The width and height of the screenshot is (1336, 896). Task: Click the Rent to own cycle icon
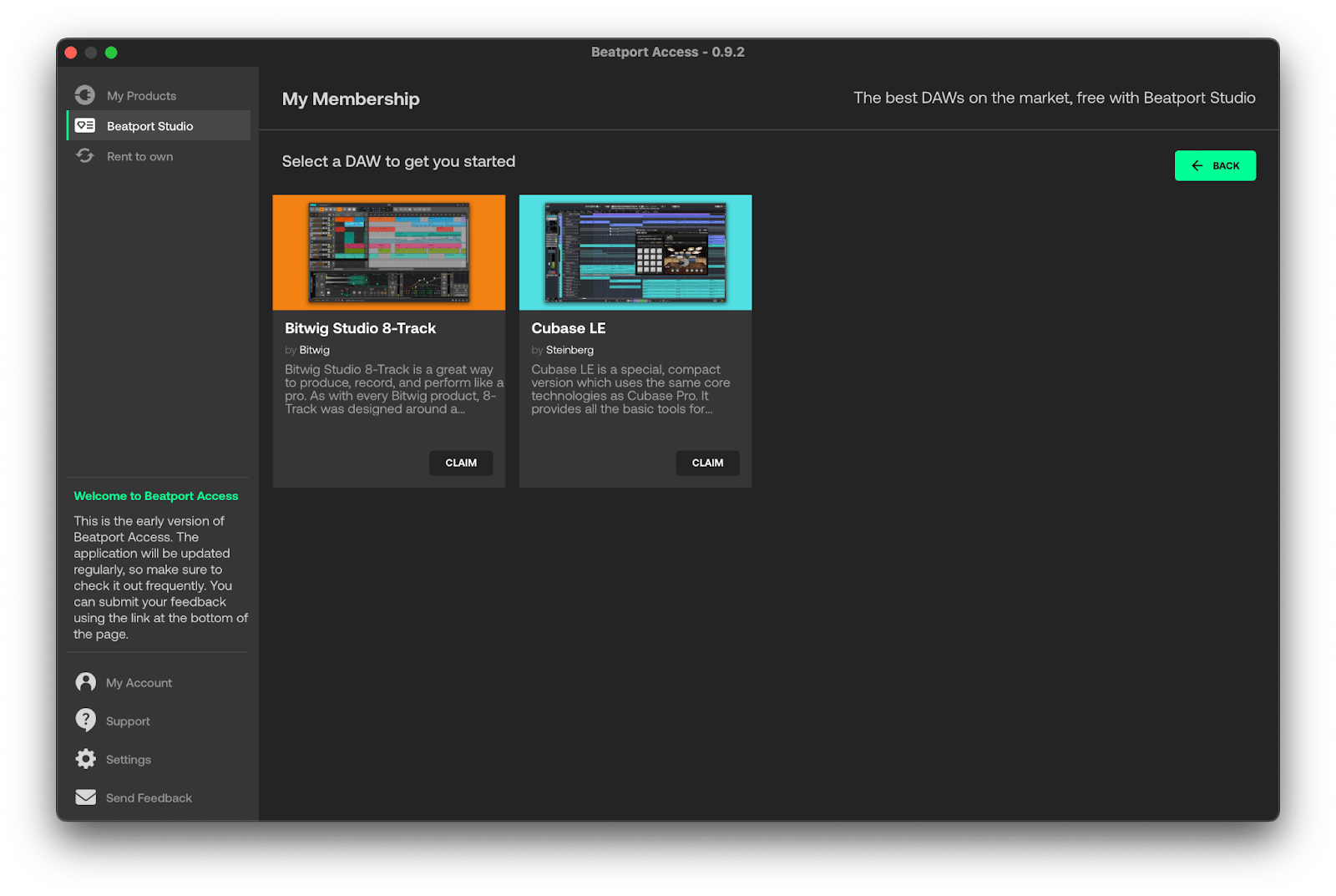pyautogui.click(x=85, y=156)
